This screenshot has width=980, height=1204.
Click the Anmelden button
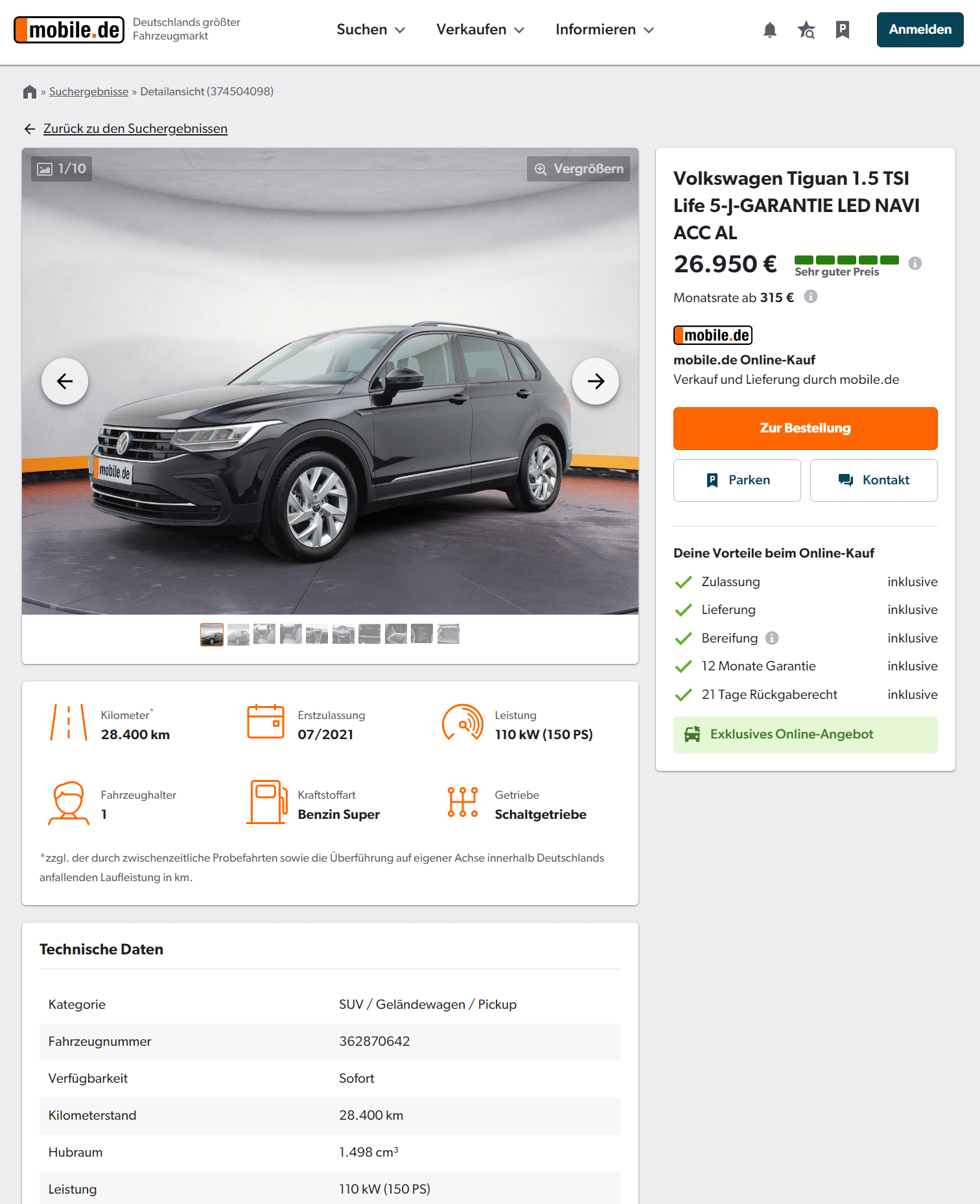coord(920,30)
